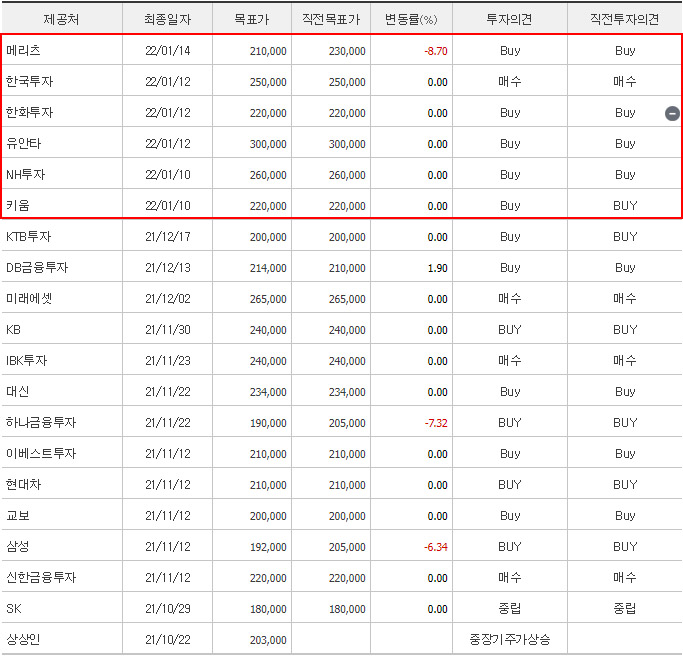Click the -7.32 change rate value
683x657 pixels.
[x=436, y=423]
